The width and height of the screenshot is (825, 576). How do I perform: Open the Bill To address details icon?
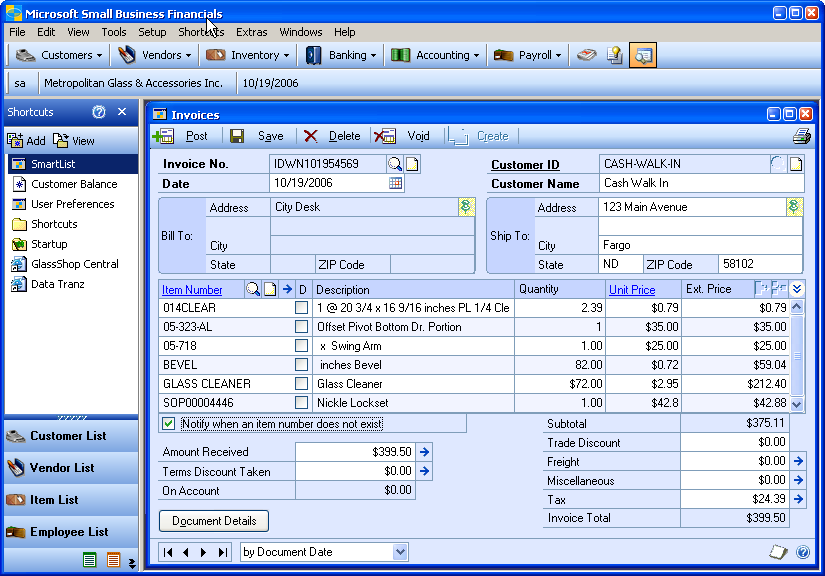466,207
